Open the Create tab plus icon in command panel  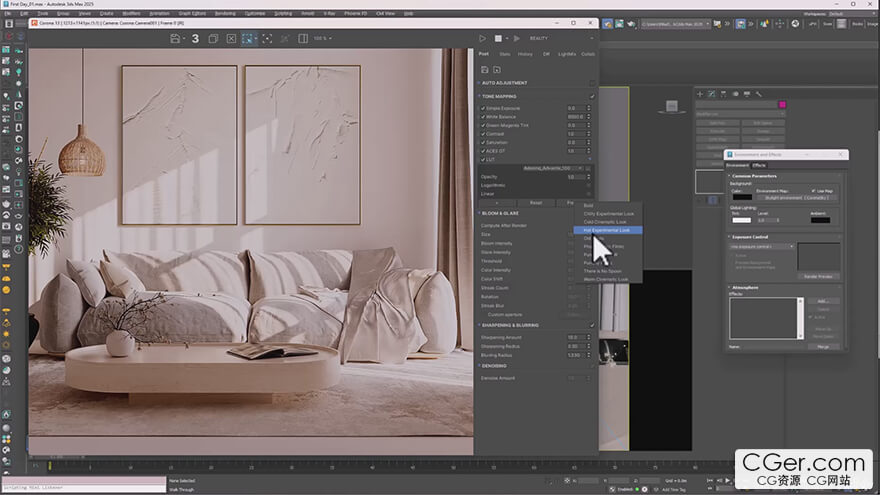[x=699, y=93]
